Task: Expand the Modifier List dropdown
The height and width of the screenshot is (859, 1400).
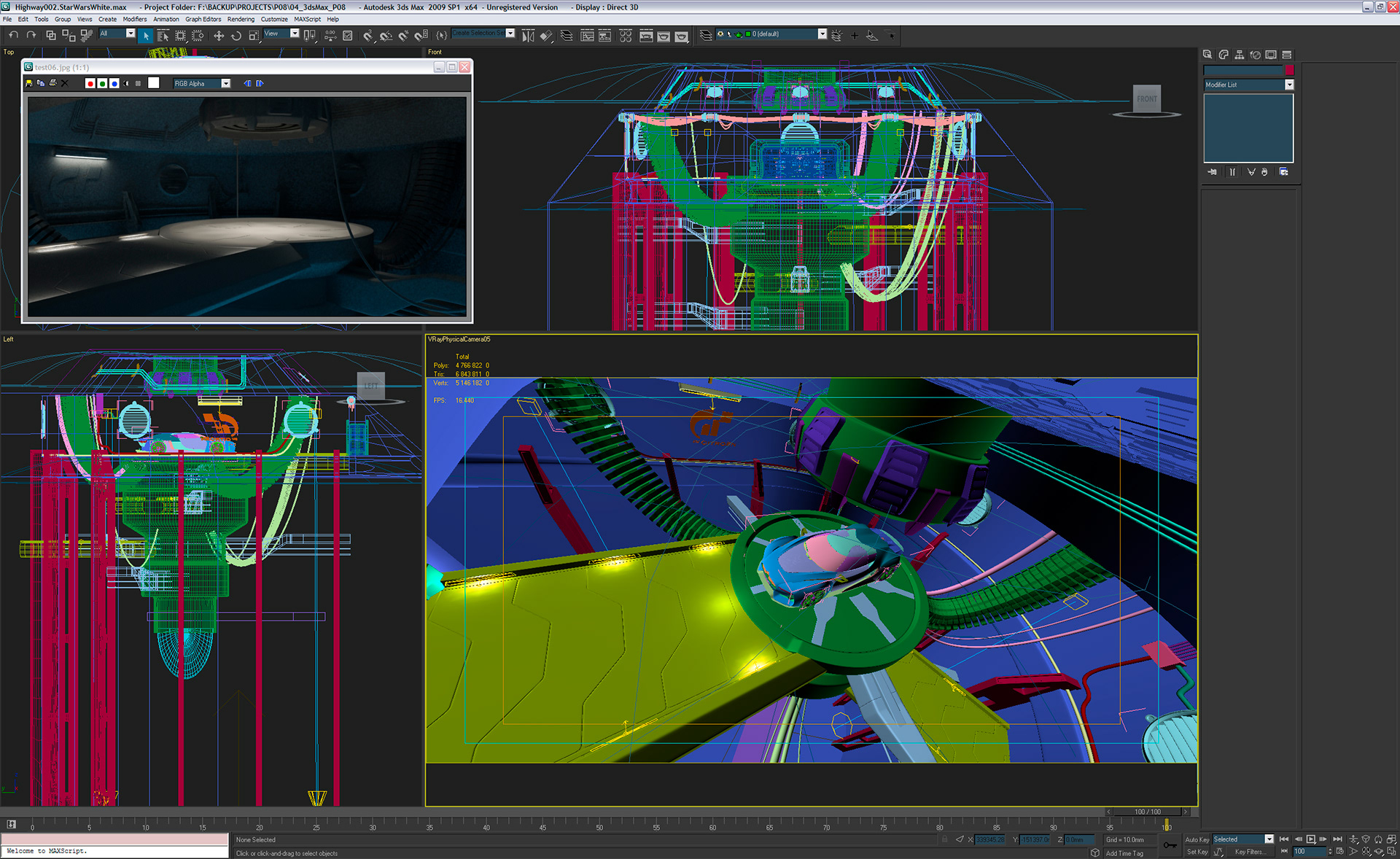Action: click(x=1288, y=85)
